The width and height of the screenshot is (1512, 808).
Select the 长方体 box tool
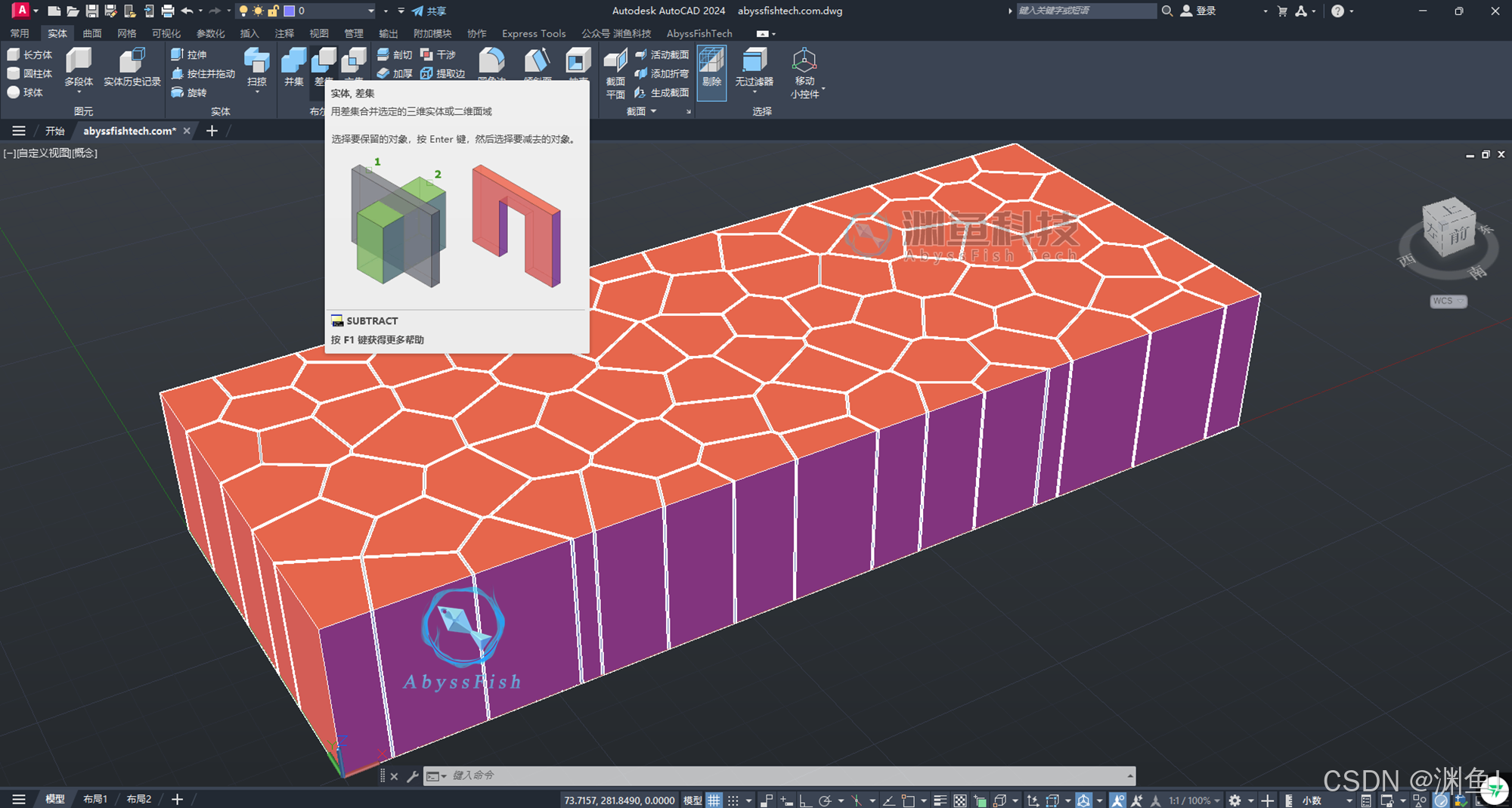point(29,54)
